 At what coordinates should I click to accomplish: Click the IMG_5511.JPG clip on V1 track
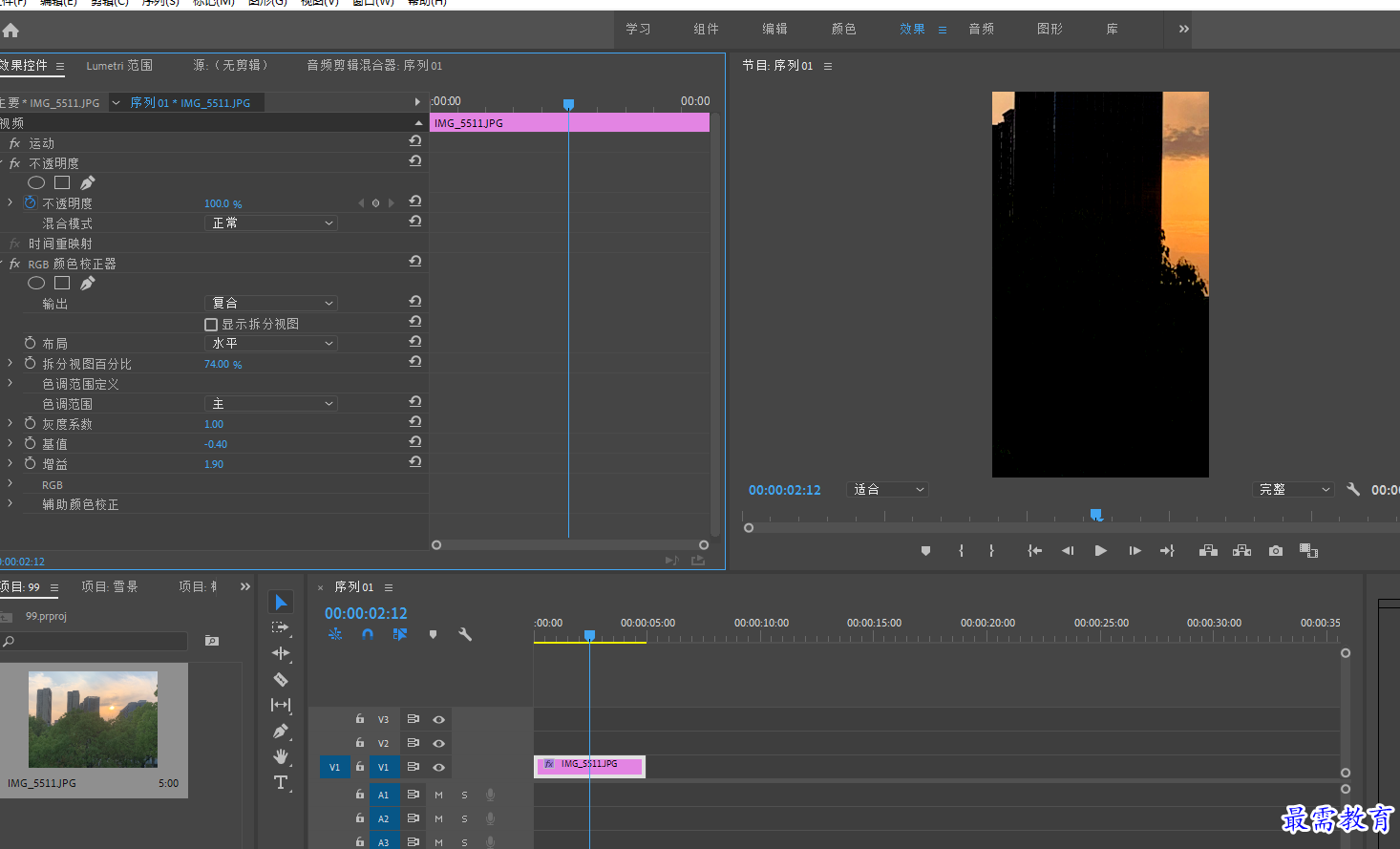589,765
